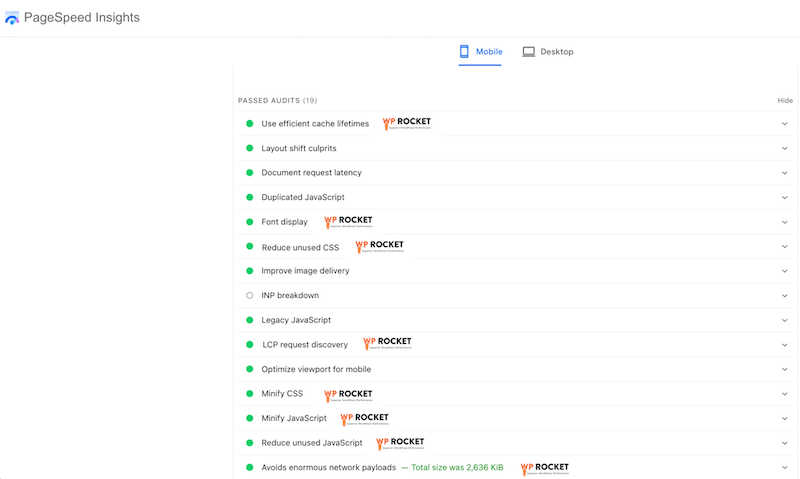Click WP Rocket logo next to Font display

(x=347, y=221)
